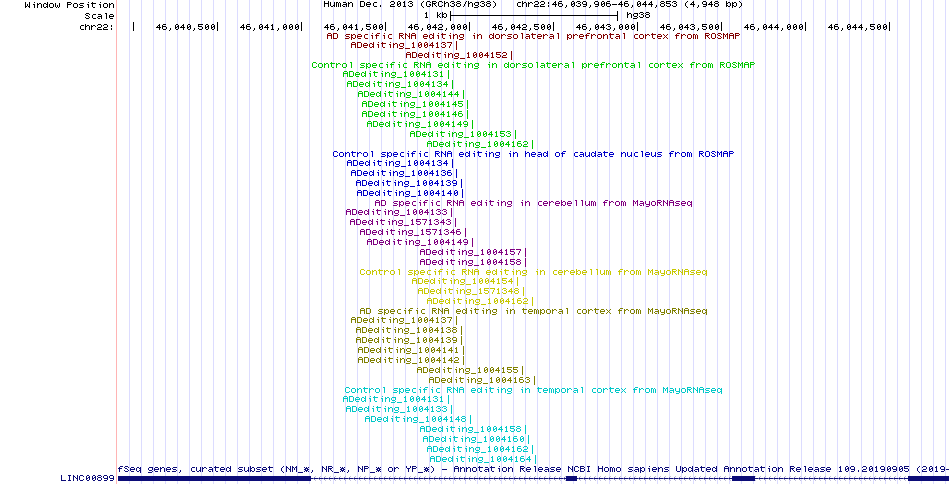This screenshot has height=484, width=950.
Task: Click the 46,044,500 ruler position label
Action: (x=858, y=27)
